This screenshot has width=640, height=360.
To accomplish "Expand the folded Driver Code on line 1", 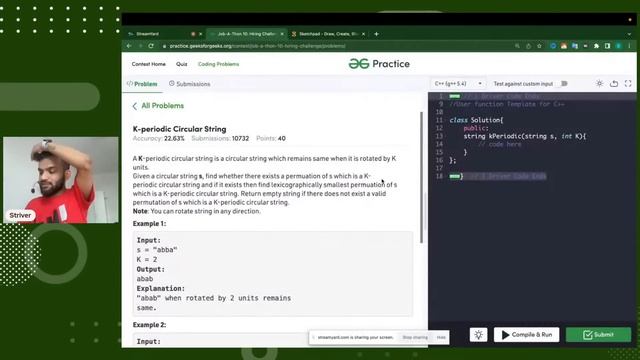I will click(455, 96).
